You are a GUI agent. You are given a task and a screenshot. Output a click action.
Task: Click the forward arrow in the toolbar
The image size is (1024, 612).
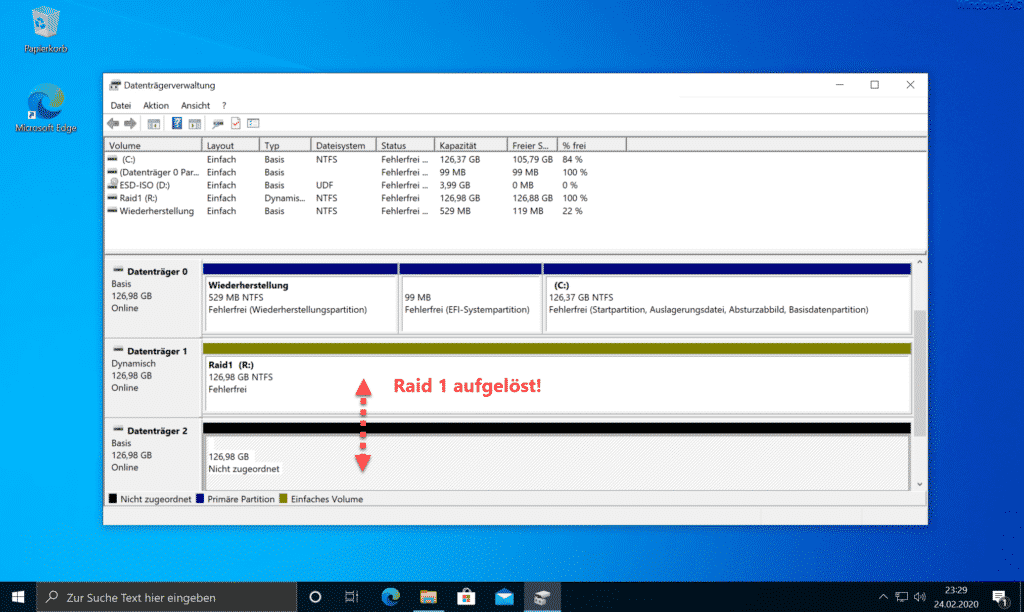[130, 123]
